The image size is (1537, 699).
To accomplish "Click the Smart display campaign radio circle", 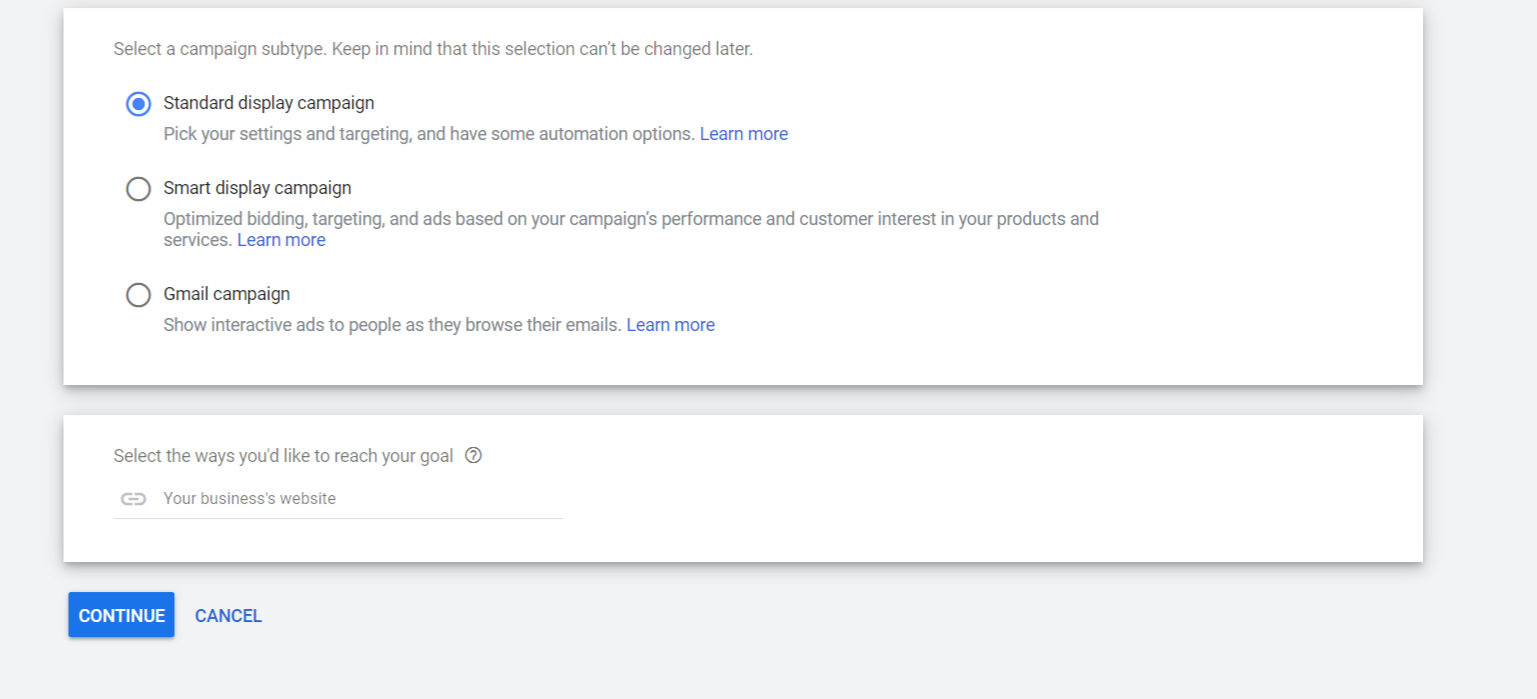I will [138, 188].
